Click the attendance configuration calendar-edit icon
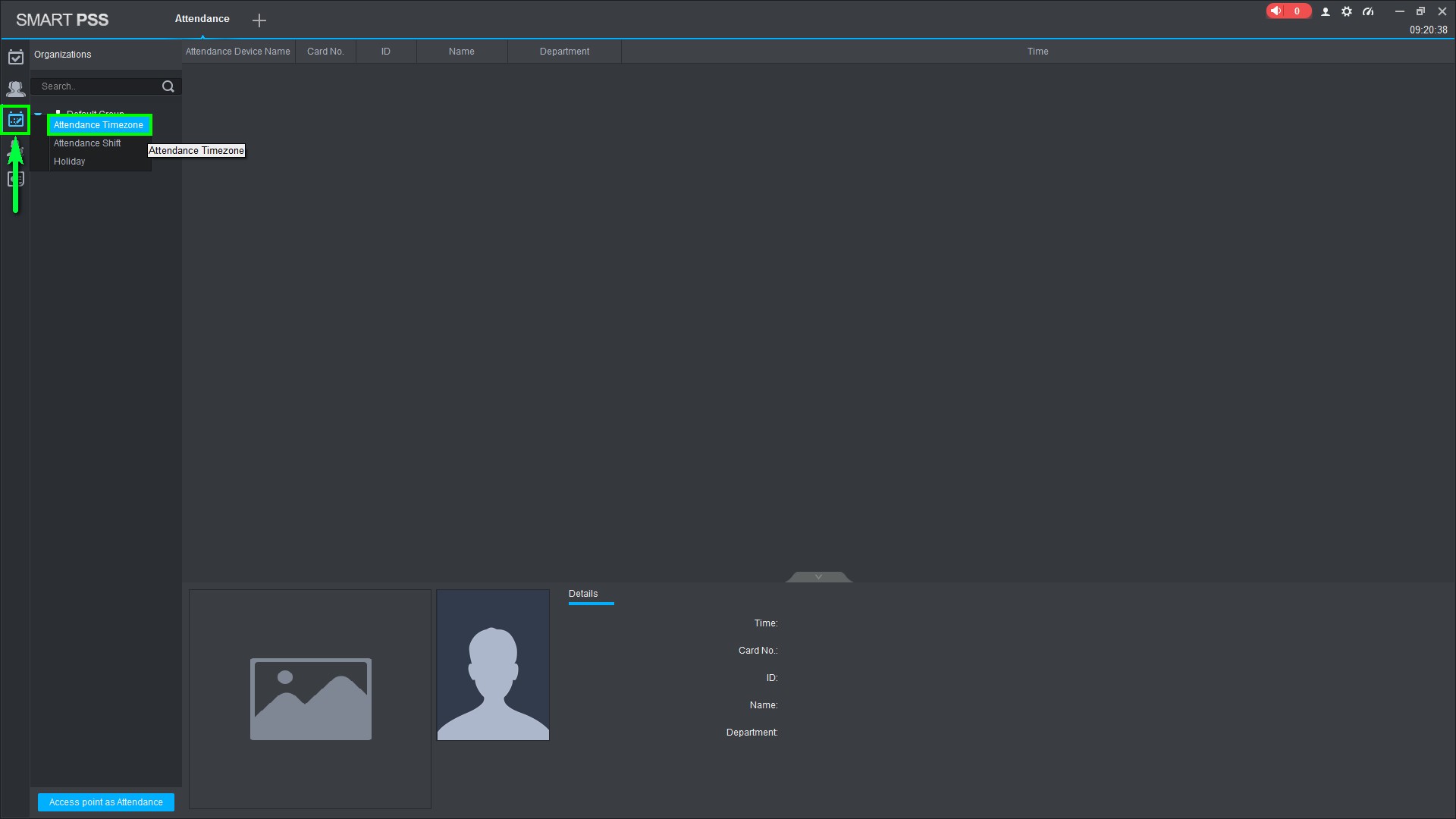Image resolution: width=1456 pixels, height=819 pixels. click(15, 120)
